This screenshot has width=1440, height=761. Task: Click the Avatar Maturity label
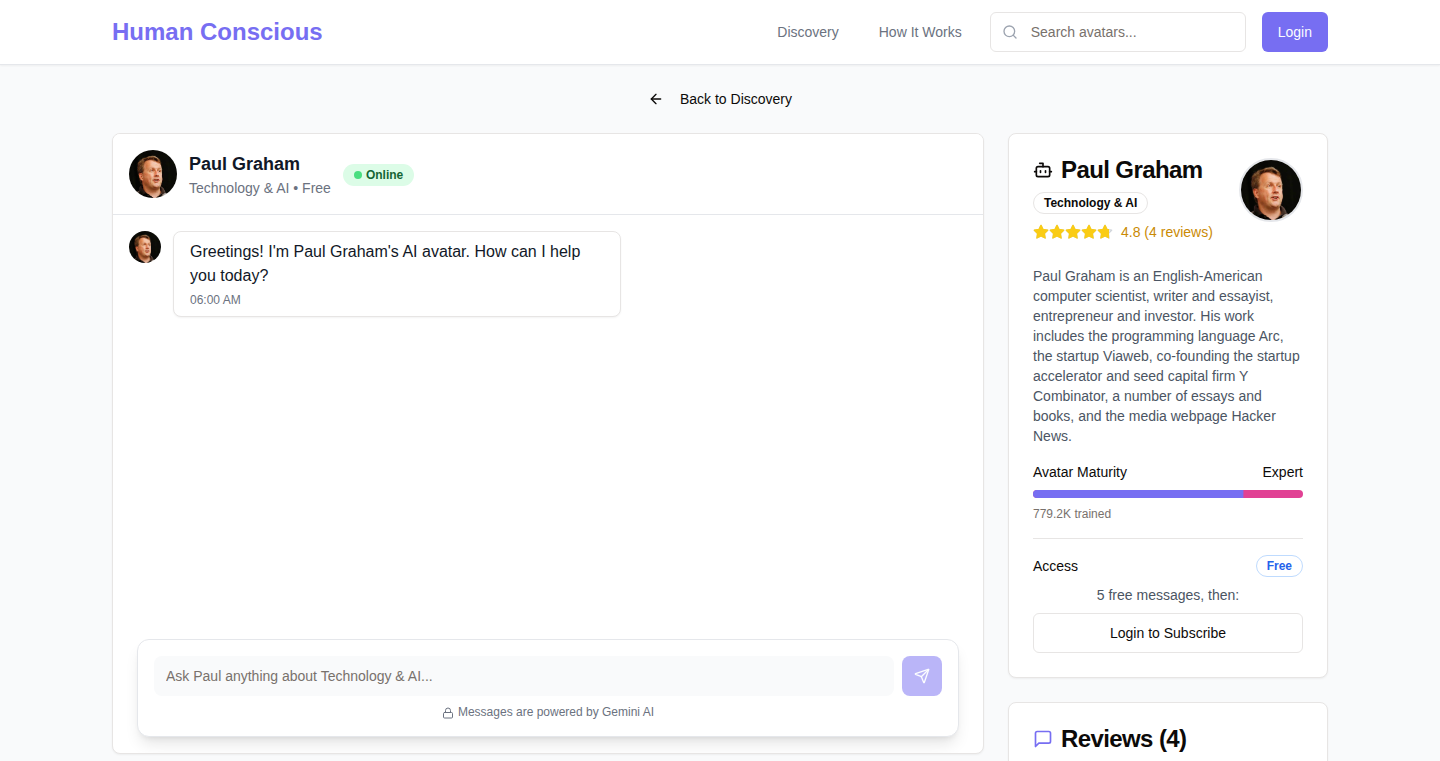[x=1080, y=472]
